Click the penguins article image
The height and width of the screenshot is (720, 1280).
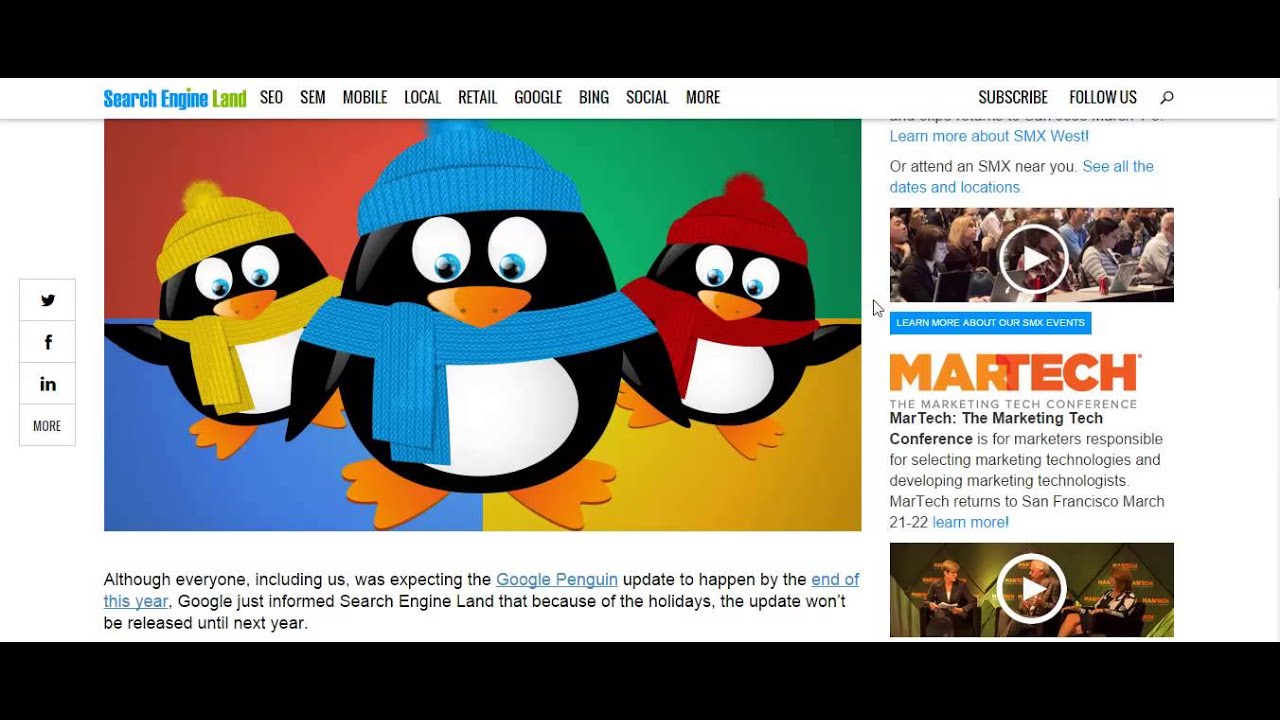[x=482, y=325]
